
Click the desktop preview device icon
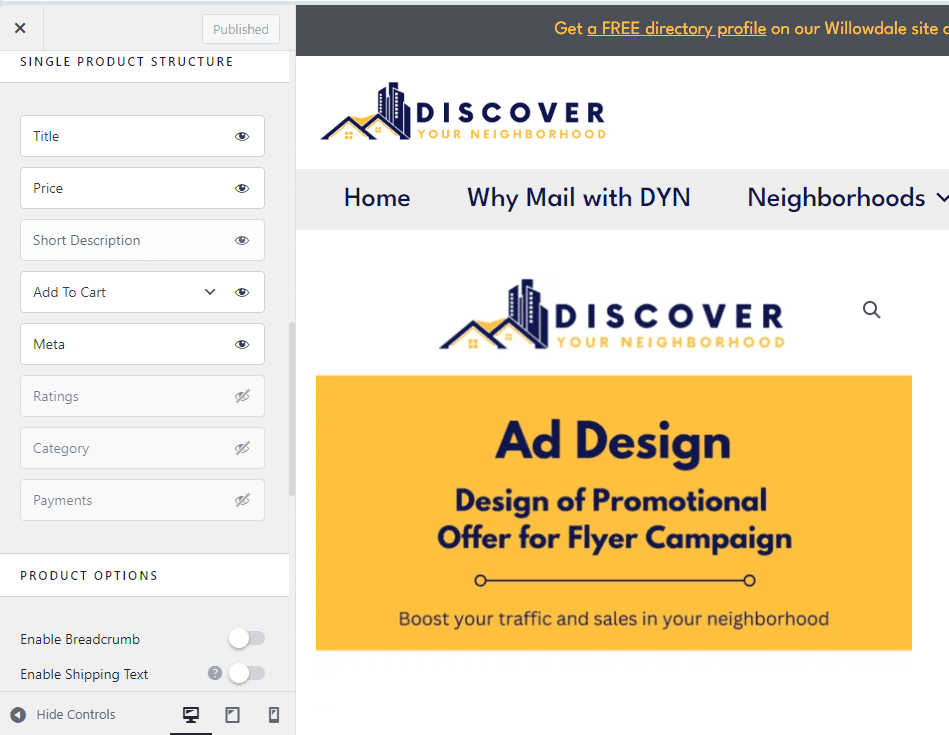[x=191, y=715]
